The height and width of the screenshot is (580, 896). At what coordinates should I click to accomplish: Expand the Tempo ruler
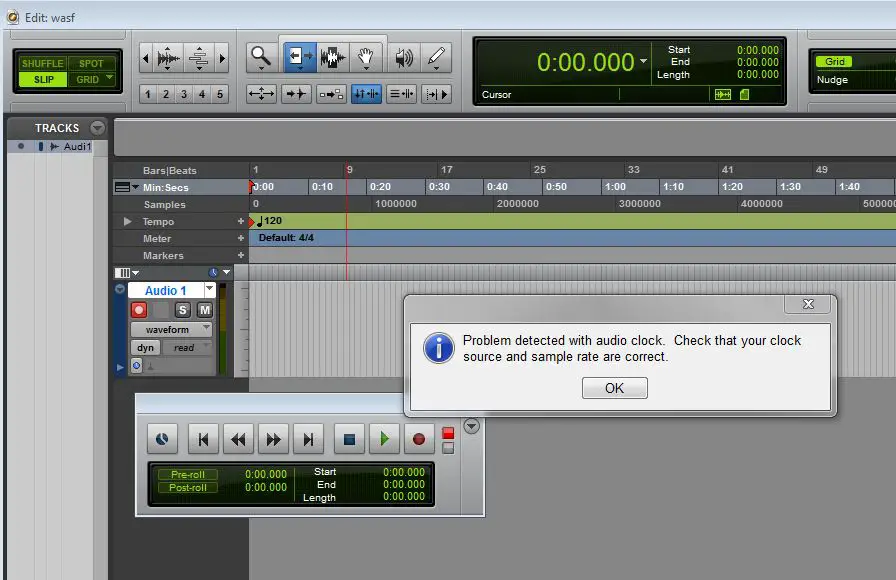127,221
